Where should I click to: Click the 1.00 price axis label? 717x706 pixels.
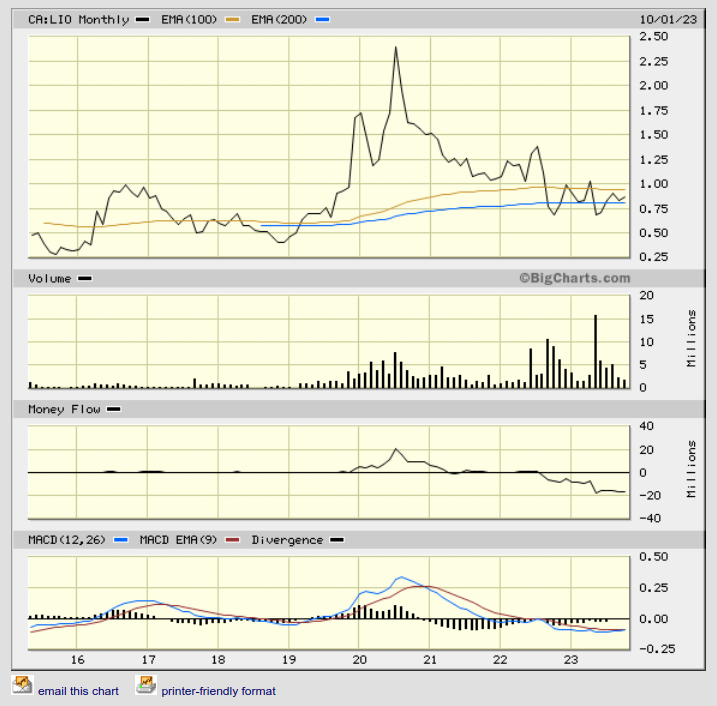point(653,184)
